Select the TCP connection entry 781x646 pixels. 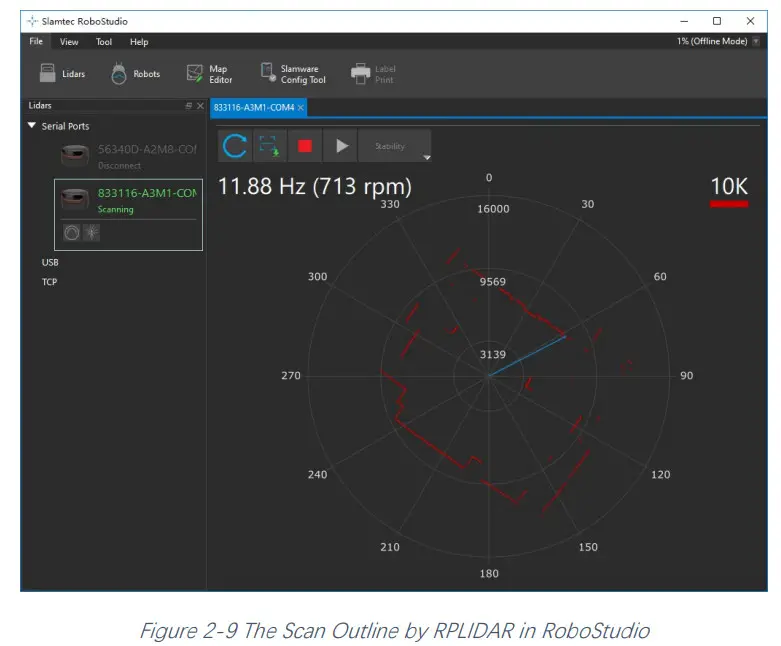pyautogui.click(x=49, y=282)
